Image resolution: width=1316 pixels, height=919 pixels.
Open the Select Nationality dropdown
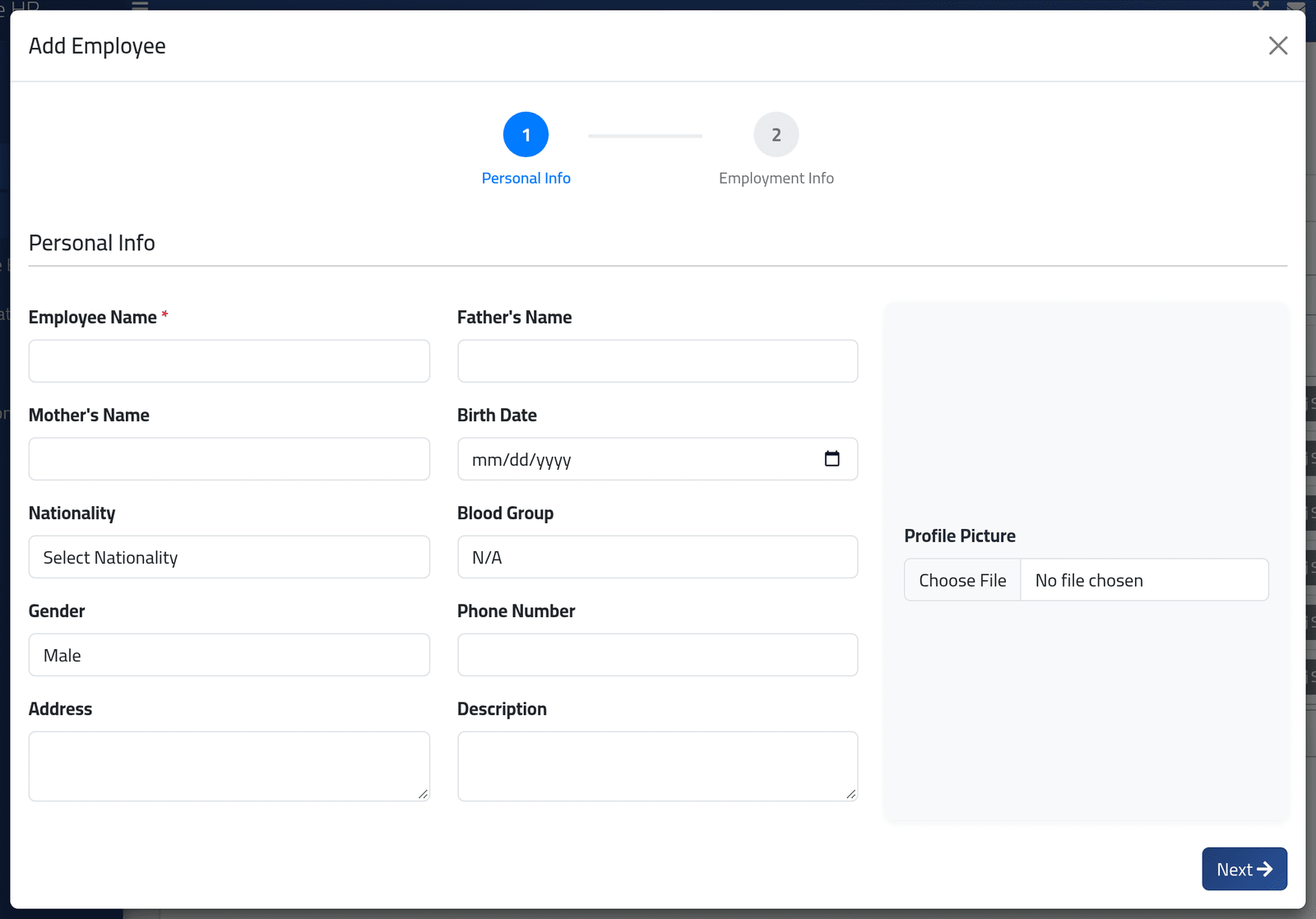(x=229, y=556)
